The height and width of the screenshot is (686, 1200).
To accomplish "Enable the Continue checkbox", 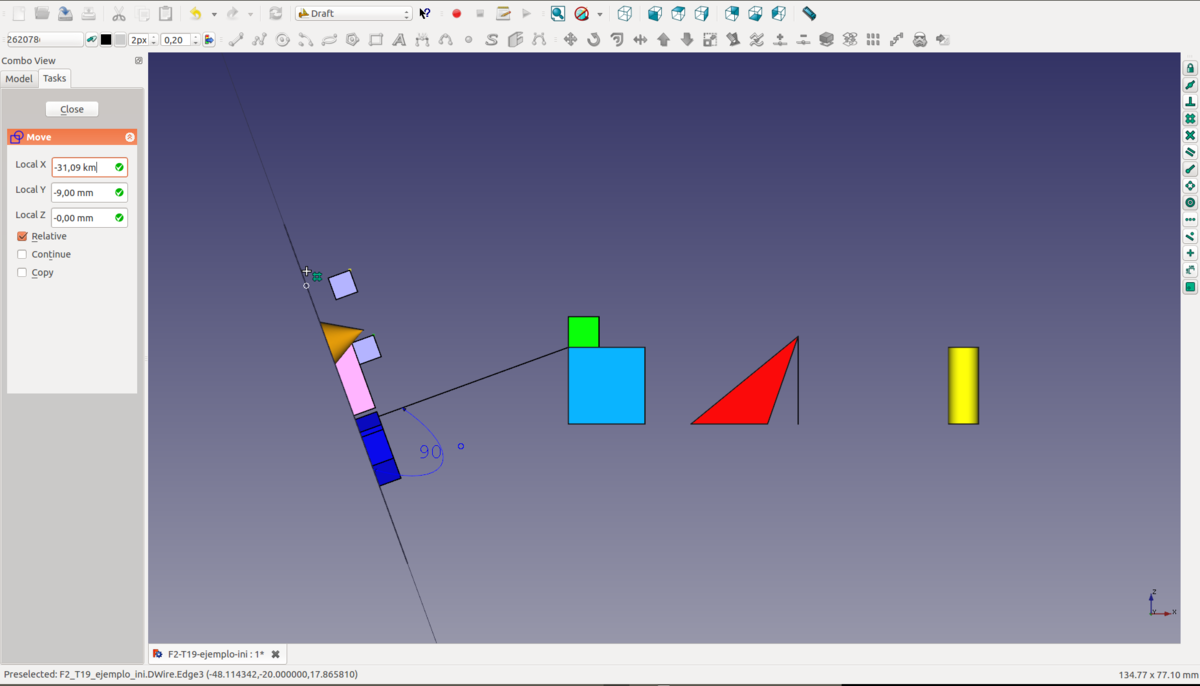I will (23, 255).
